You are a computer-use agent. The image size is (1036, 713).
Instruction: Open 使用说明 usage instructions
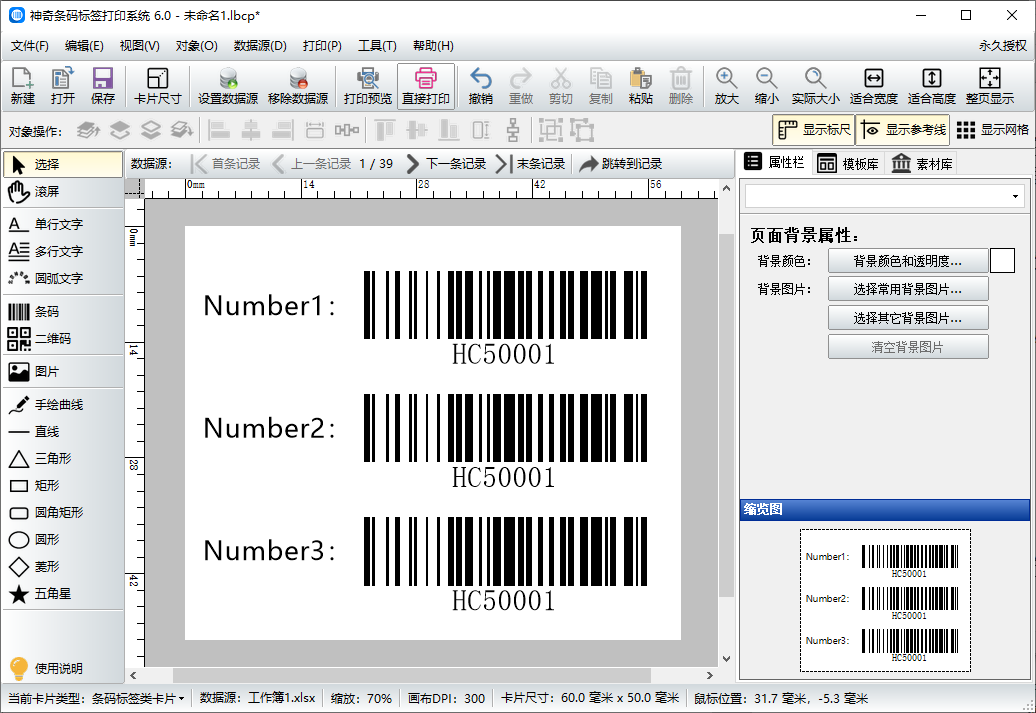[46, 669]
